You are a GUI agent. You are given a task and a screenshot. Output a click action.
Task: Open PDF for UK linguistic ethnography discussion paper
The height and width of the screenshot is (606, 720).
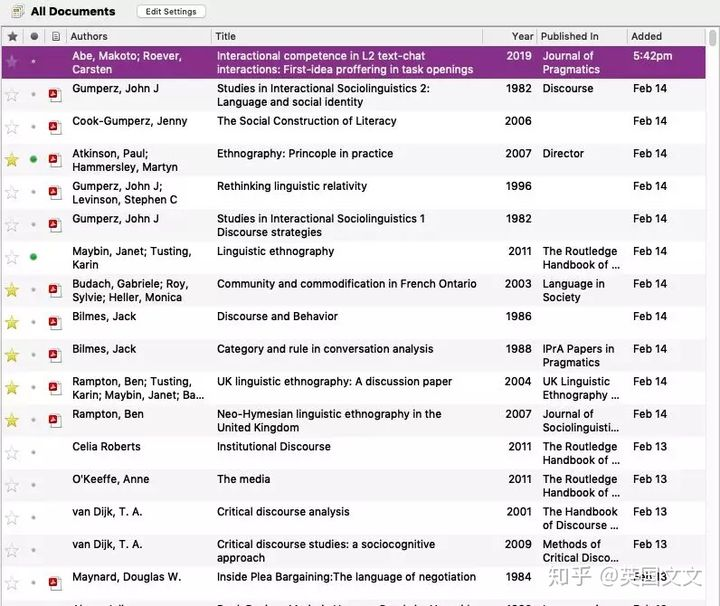coord(55,388)
